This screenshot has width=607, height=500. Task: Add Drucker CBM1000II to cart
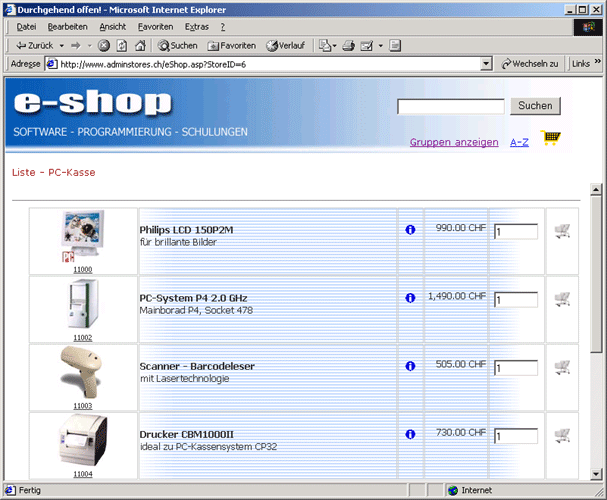tap(562, 435)
